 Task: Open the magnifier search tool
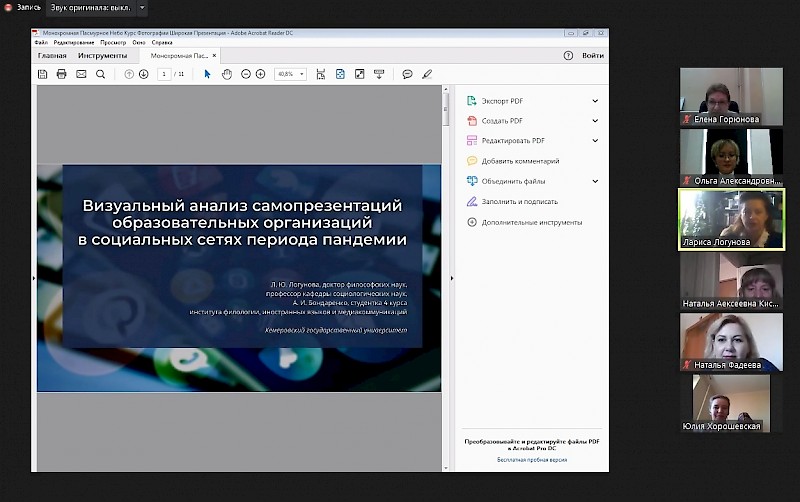tap(100, 74)
